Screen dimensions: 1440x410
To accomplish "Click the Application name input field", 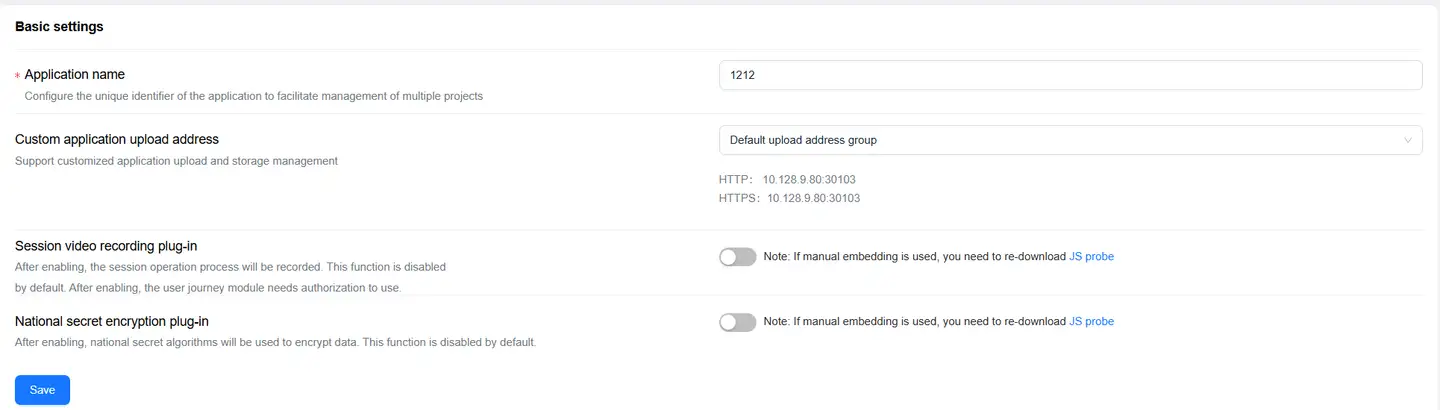I will point(1070,75).
